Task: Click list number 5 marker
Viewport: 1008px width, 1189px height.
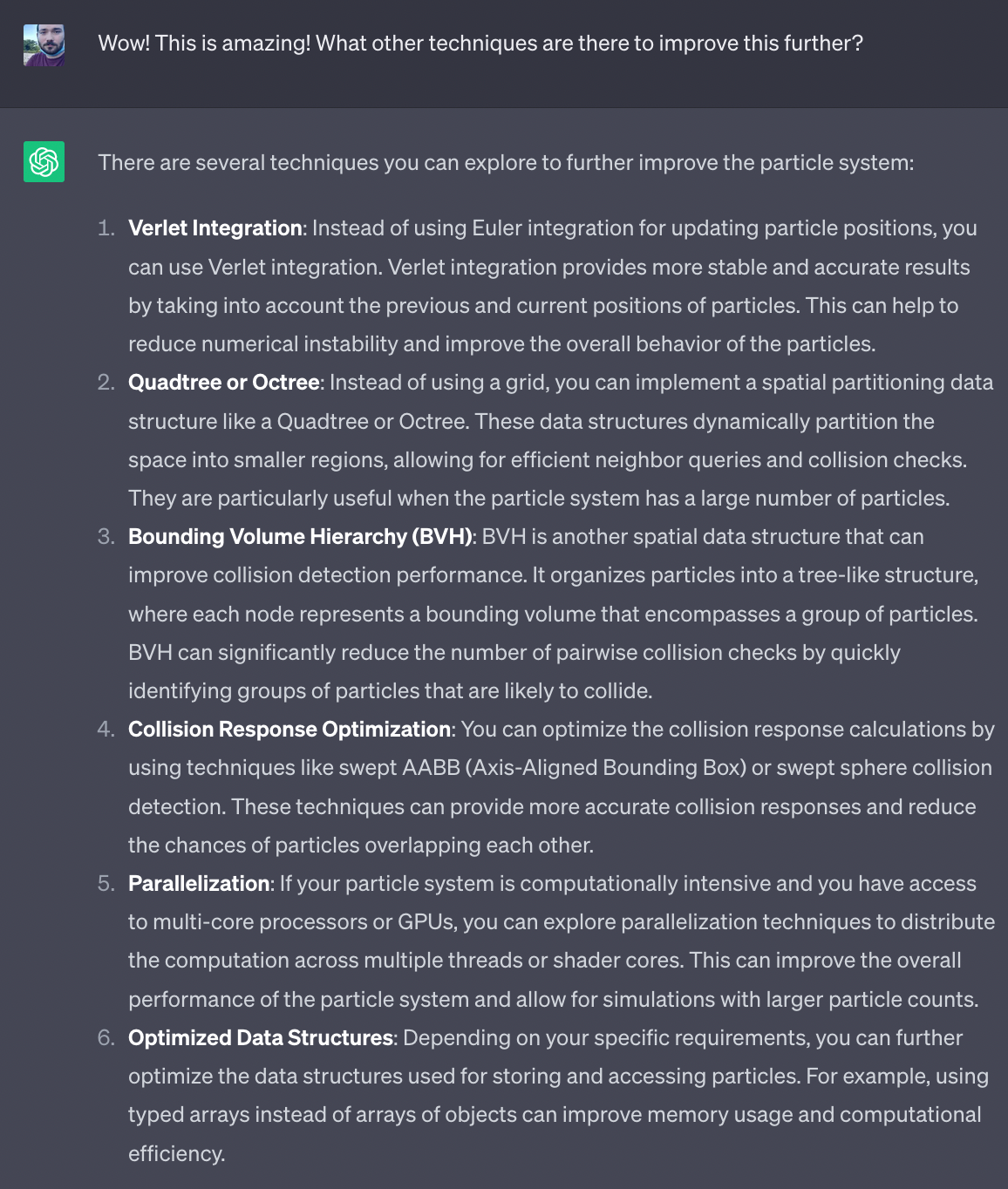Action: 106,884
